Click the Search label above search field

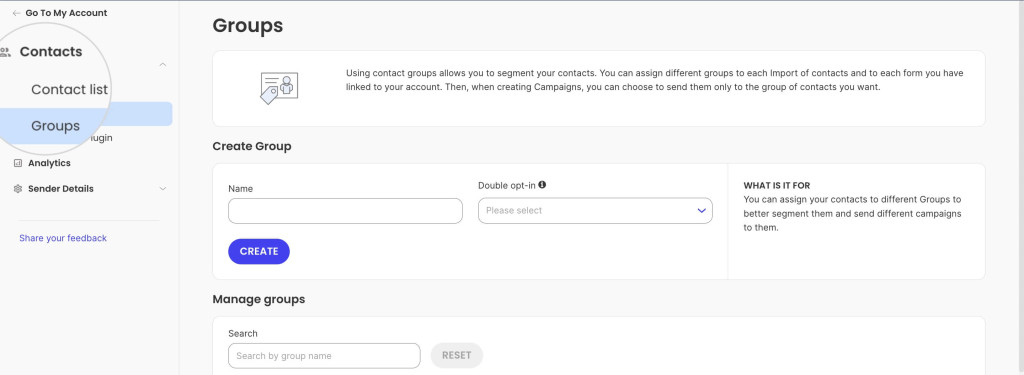[x=243, y=334]
